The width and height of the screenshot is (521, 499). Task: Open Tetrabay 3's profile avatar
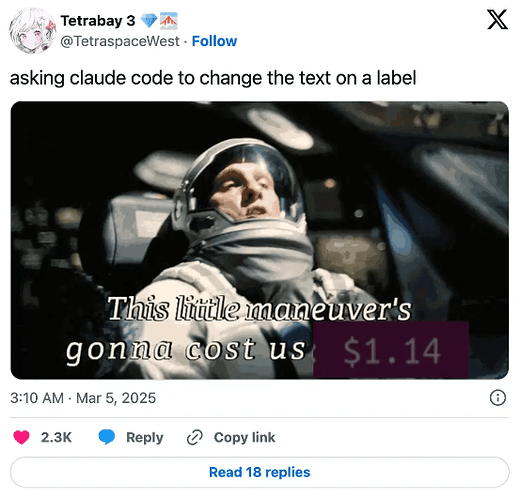pyautogui.click(x=33, y=31)
